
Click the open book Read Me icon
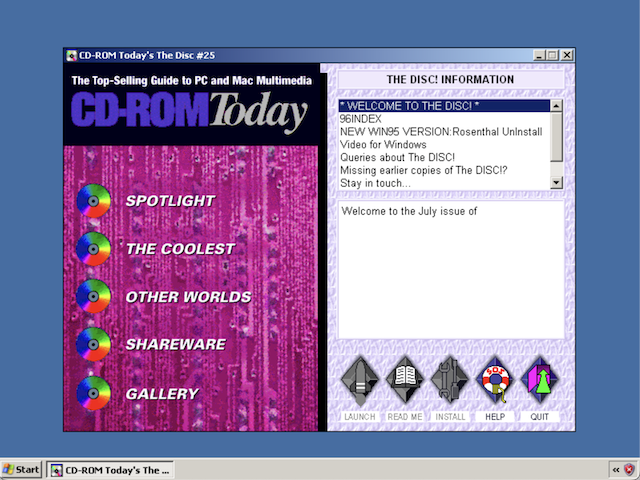pyautogui.click(x=405, y=380)
